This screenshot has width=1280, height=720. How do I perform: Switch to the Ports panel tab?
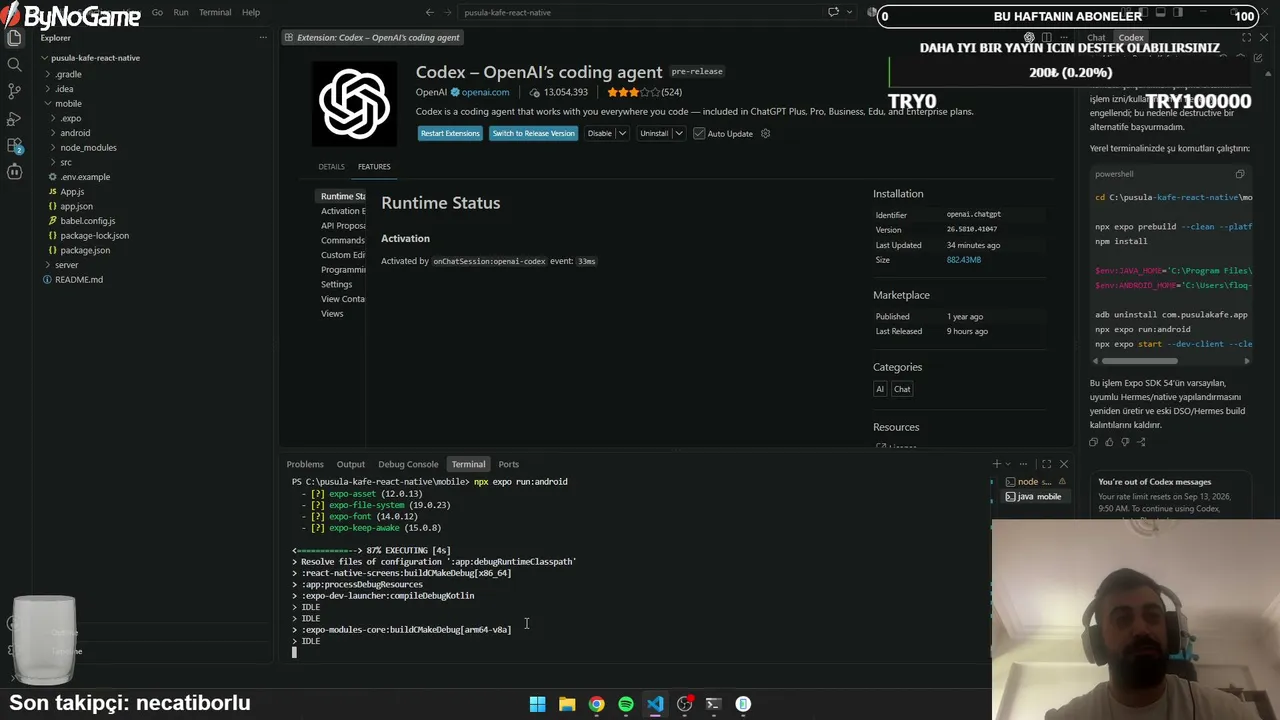(x=509, y=464)
